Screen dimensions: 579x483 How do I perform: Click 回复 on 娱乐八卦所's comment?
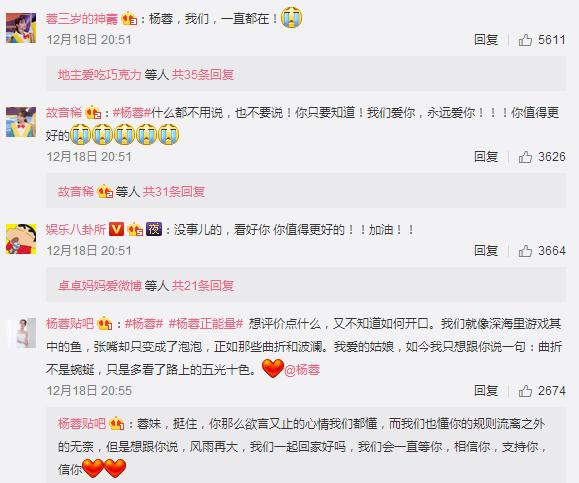pos(486,251)
